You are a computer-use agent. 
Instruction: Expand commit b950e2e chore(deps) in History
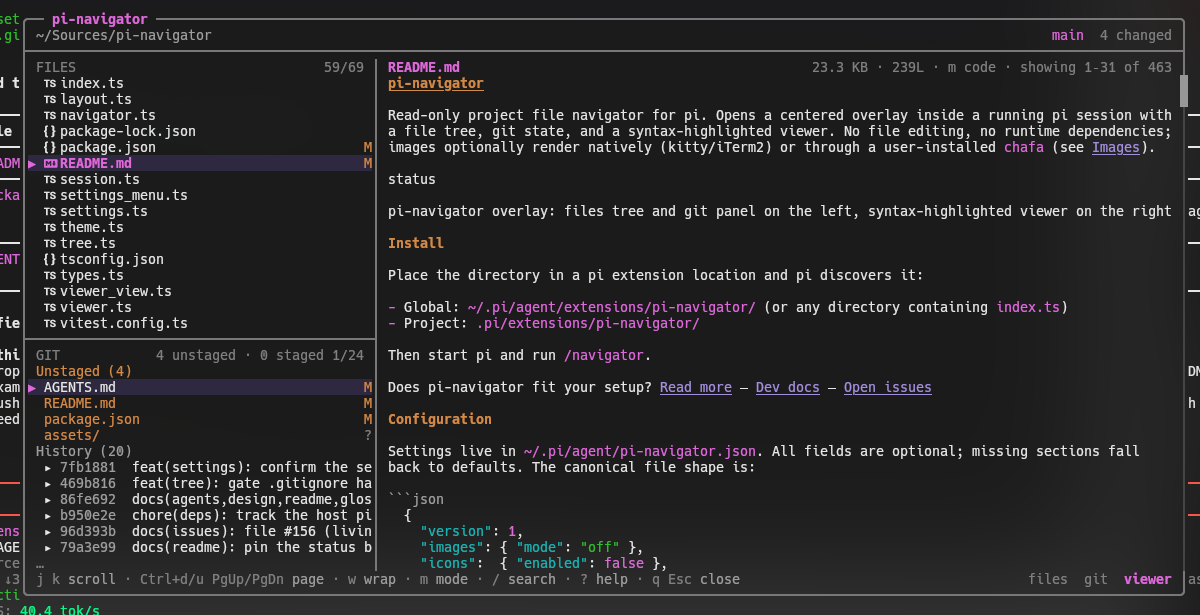pyautogui.click(x=48, y=516)
